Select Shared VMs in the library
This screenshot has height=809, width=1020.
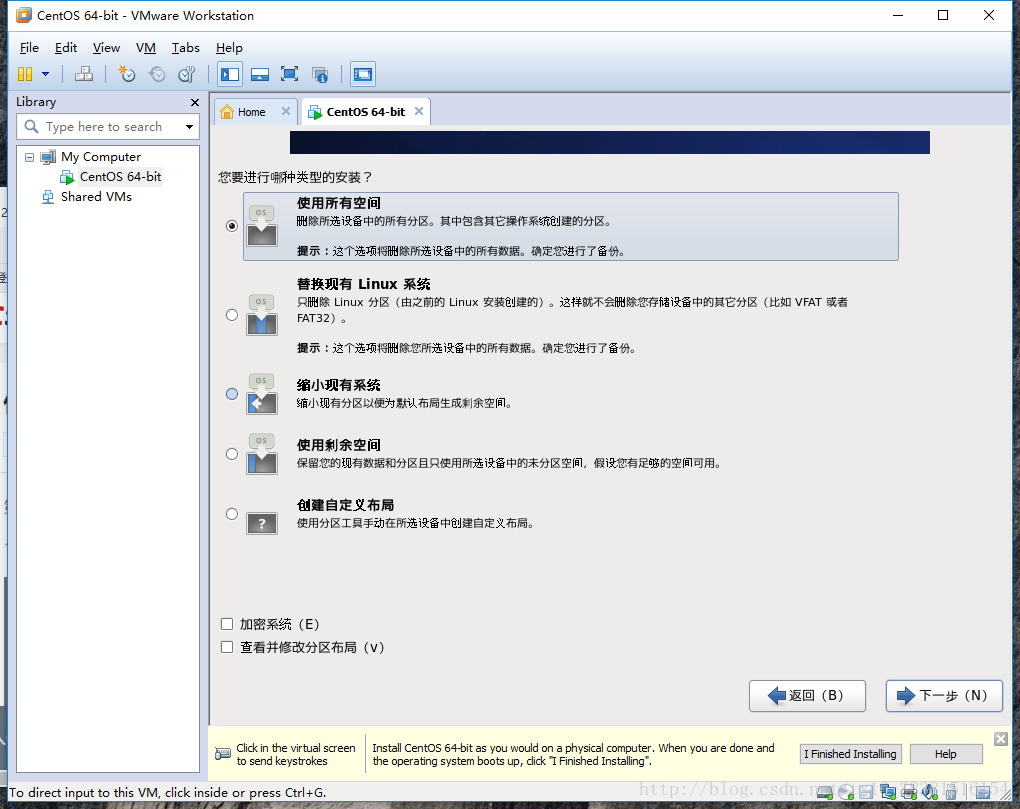point(96,196)
